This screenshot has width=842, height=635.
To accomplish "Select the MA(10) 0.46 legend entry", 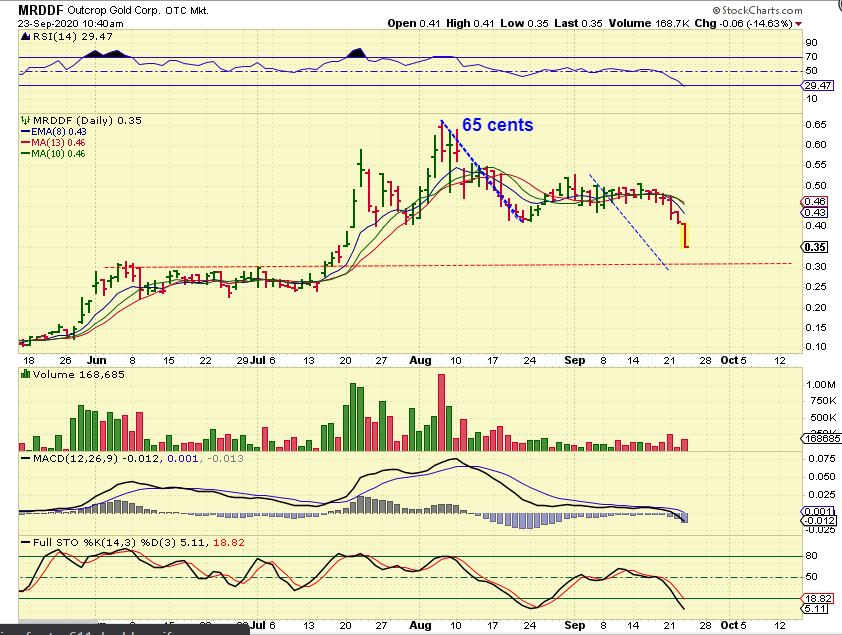I will (x=53, y=154).
